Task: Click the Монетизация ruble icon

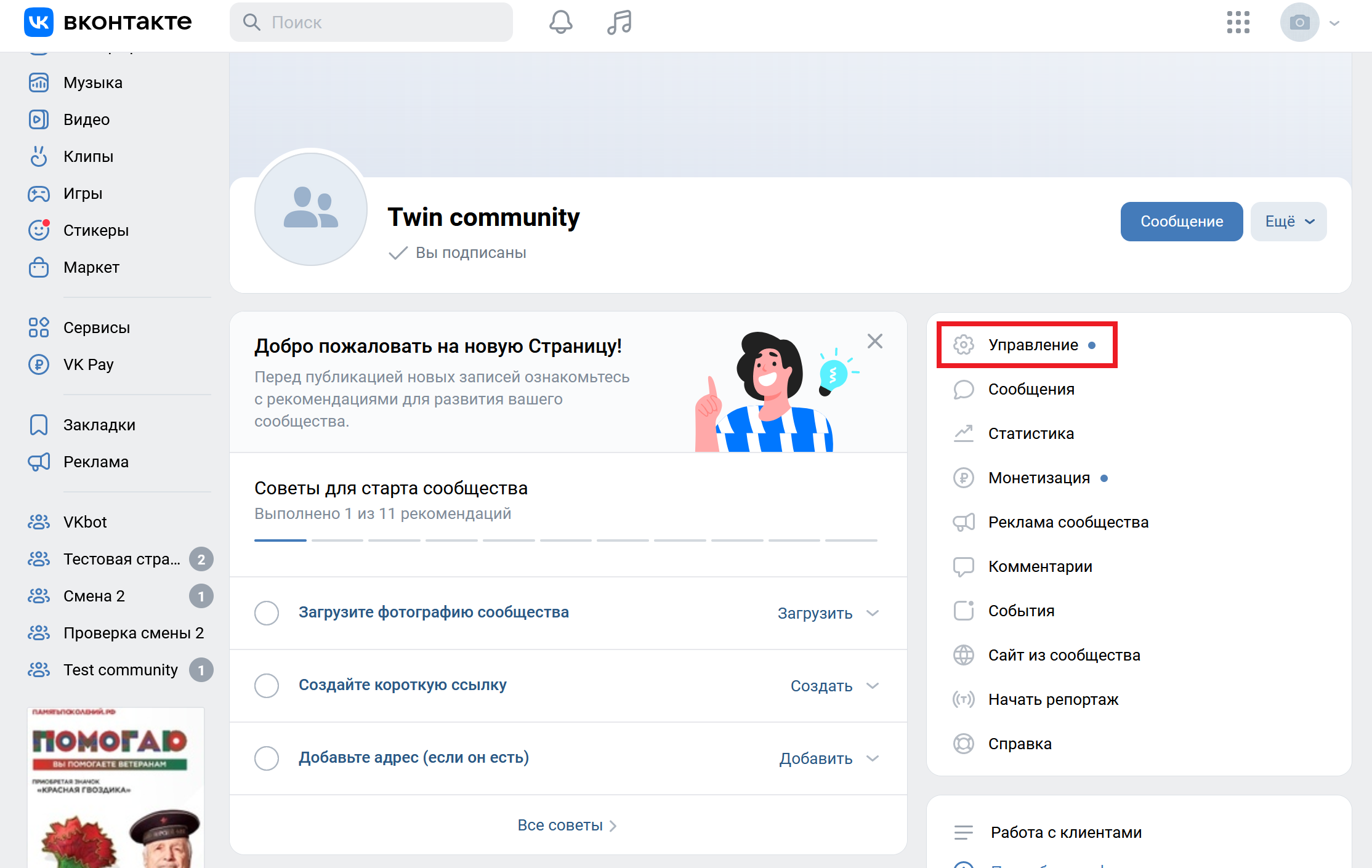Action: pyautogui.click(x=964, y=478)
